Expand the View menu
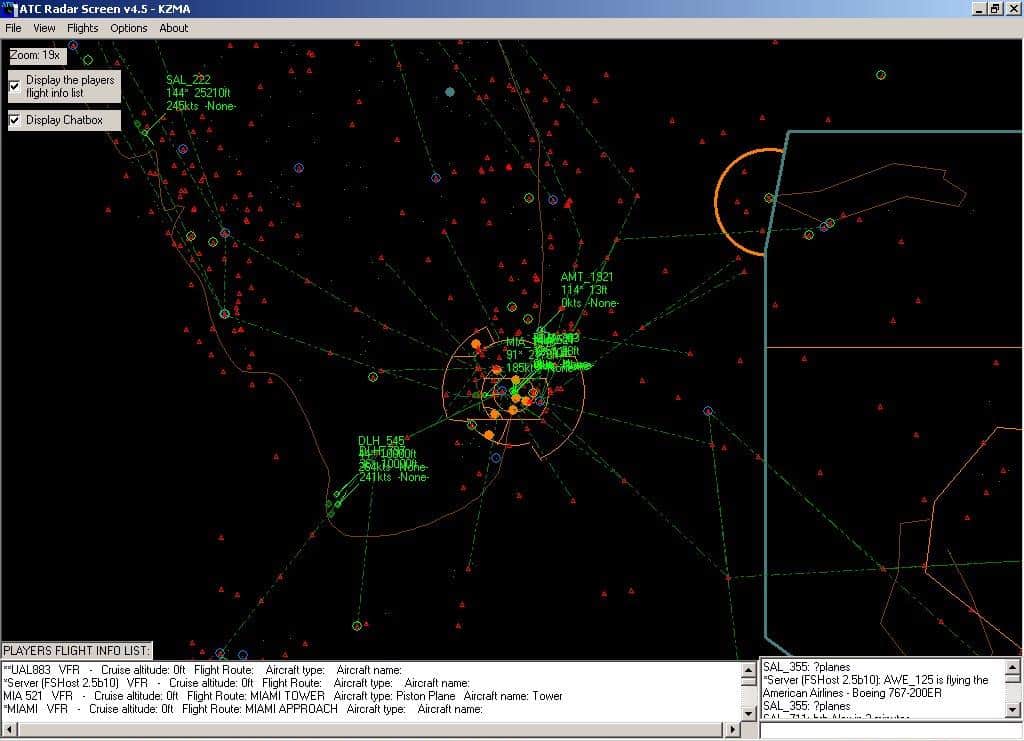 pos(44,28)
